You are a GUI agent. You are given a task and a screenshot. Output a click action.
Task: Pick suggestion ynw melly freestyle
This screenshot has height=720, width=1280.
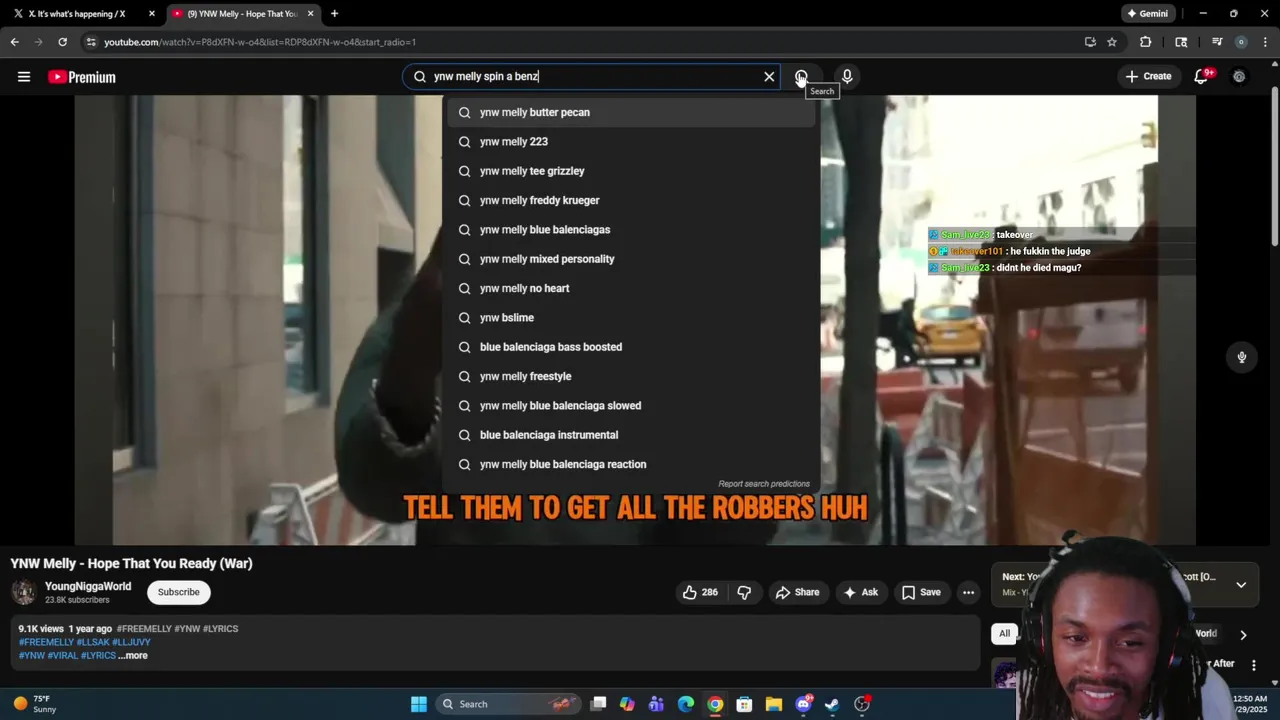click(631, 376)
